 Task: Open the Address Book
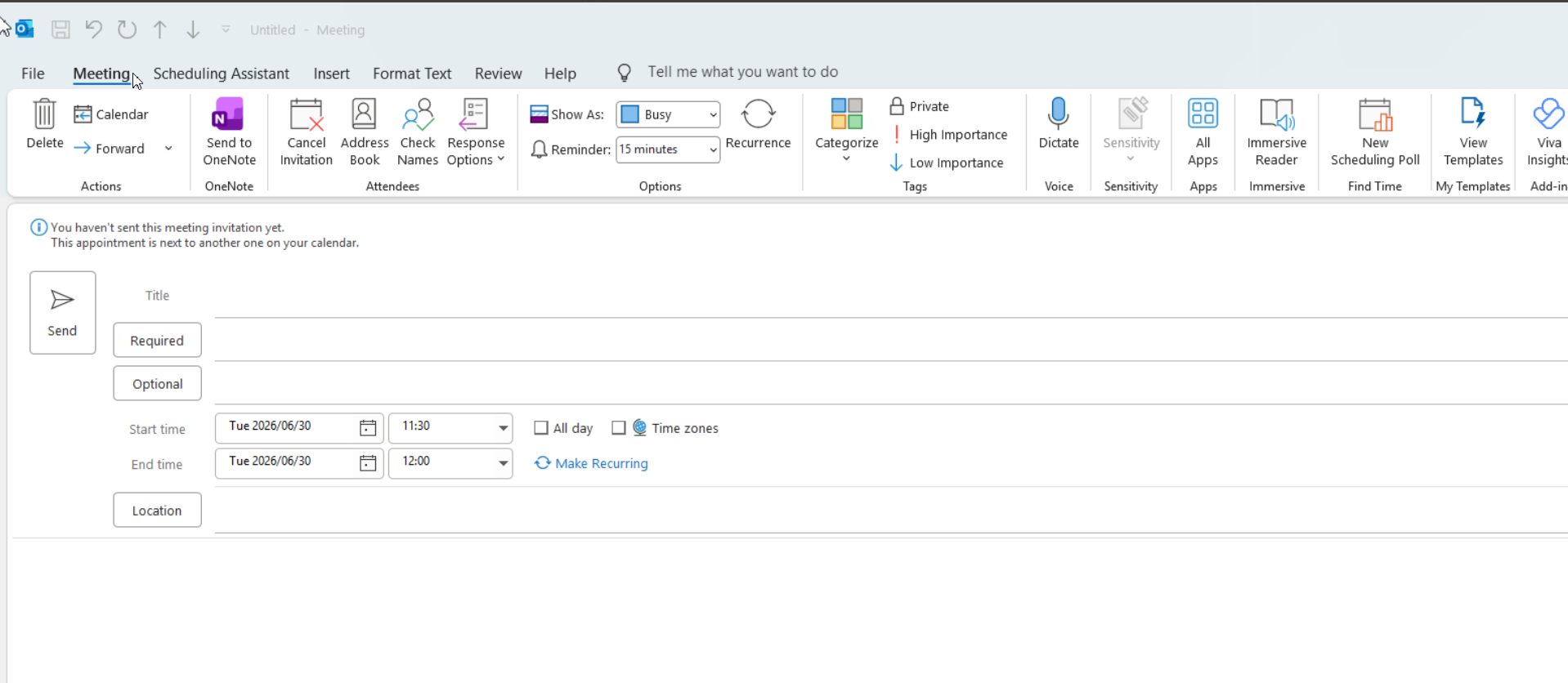click(365, 132)
